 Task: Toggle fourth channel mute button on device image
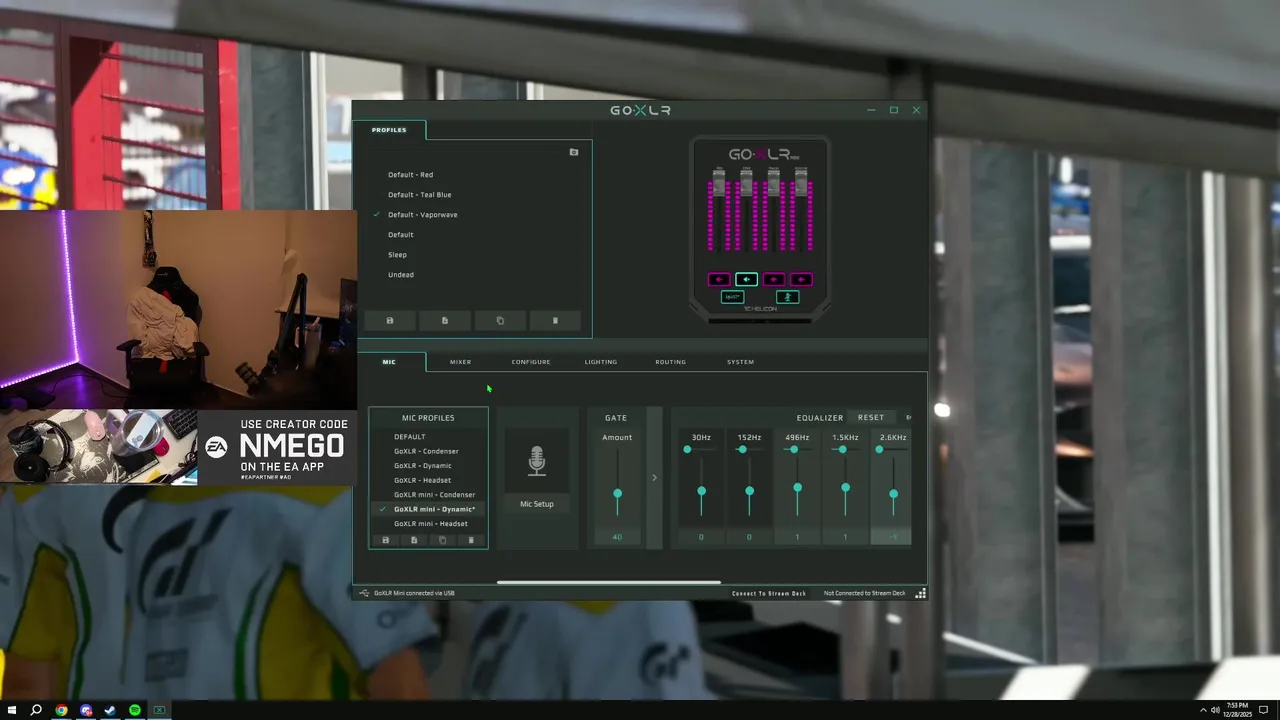(801, 280)
